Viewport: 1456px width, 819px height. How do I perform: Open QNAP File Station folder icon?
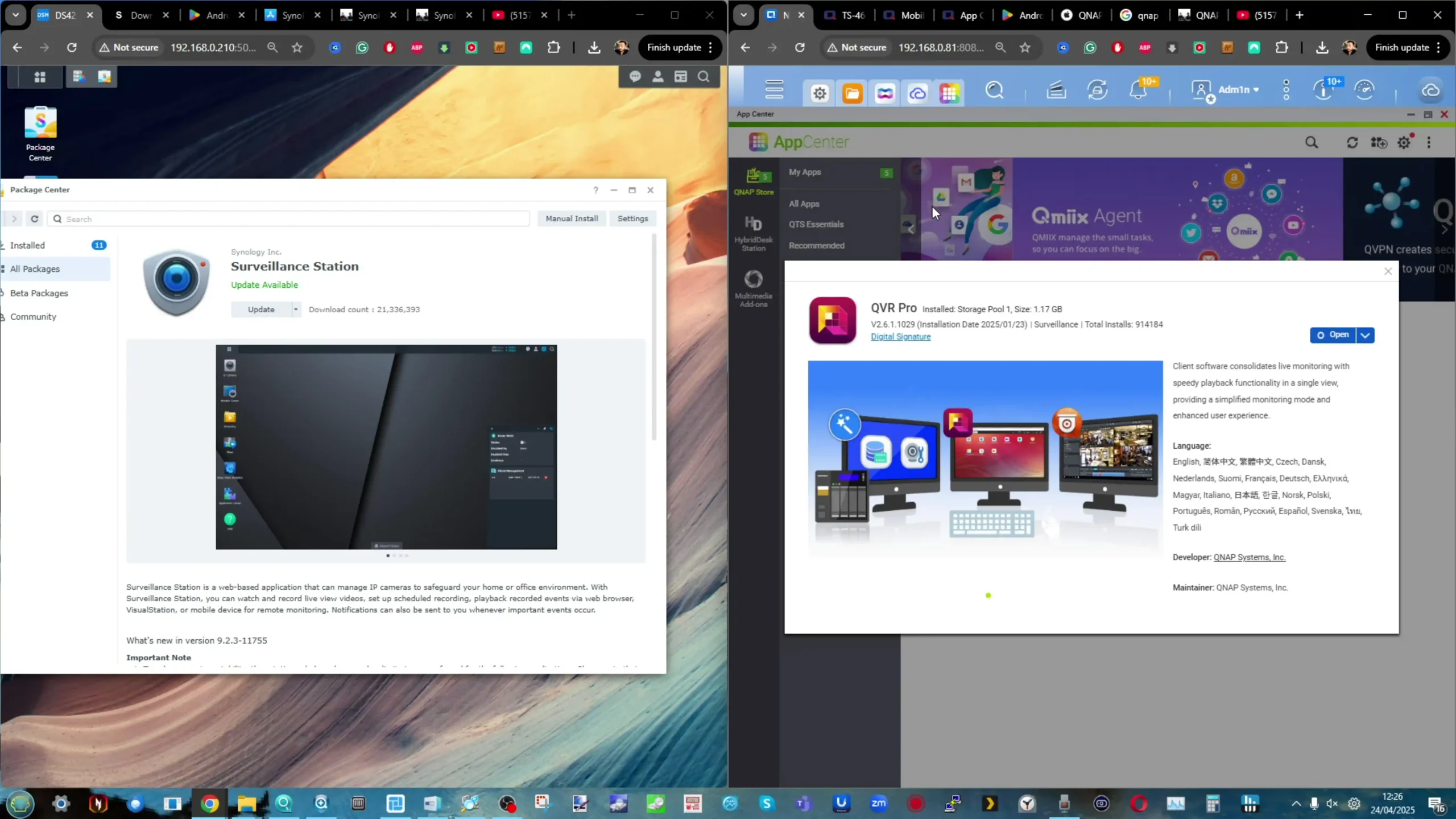click(x=852, y=93)
